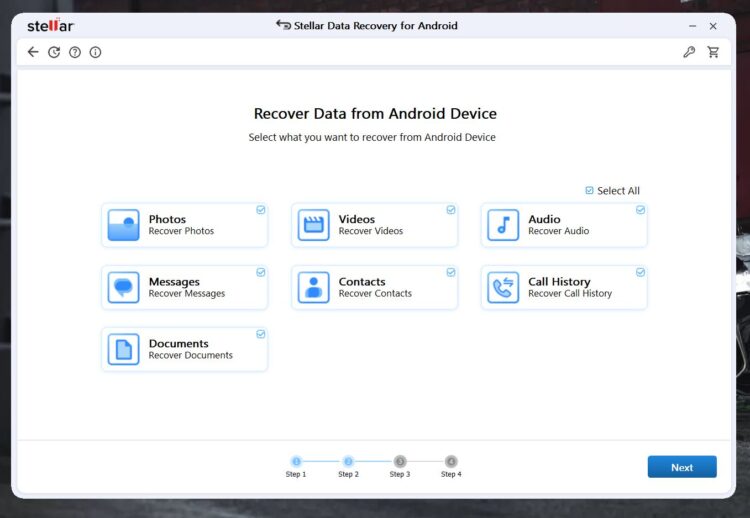Viewport: 750px width, 518px height.
Task: Click the back arrow in the toolbar
Action: coord(33,52)
